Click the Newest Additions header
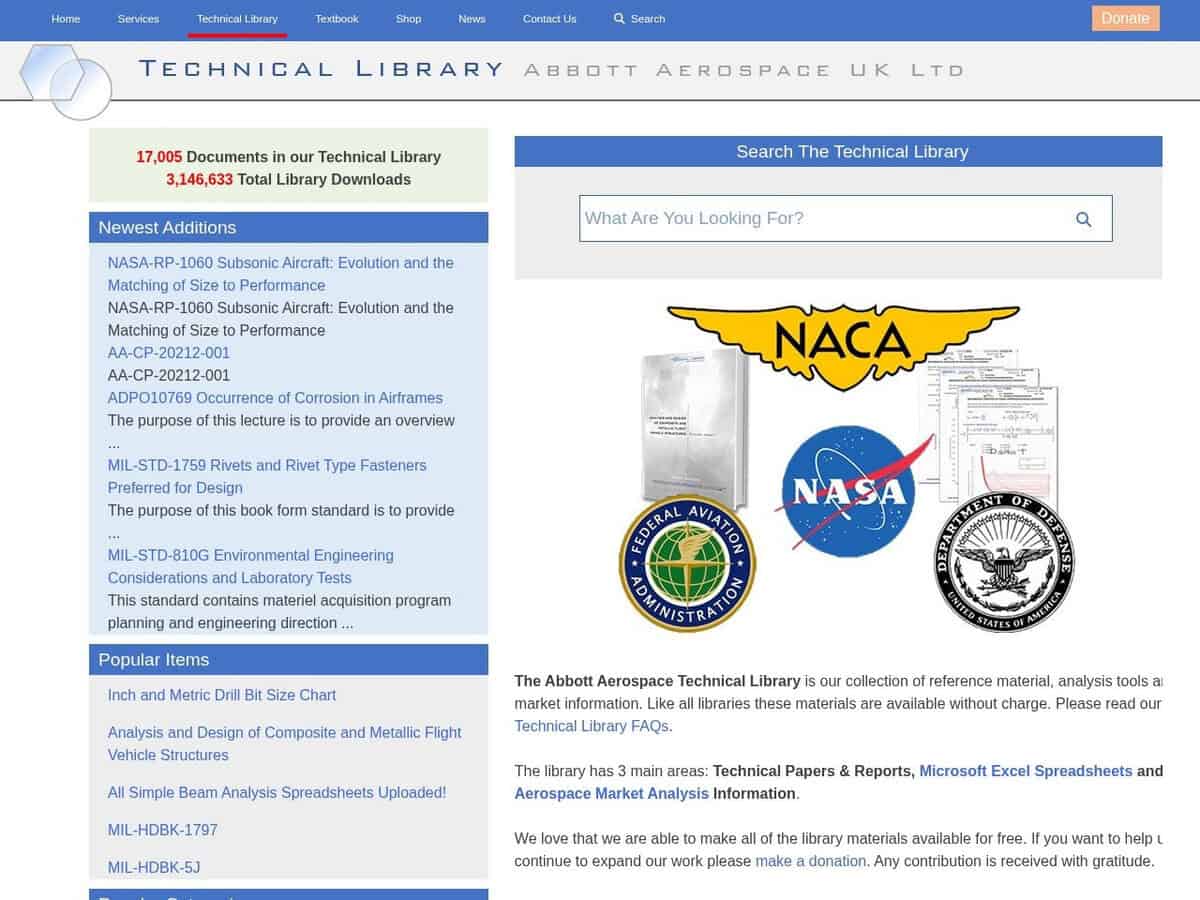 pyautogui.click(x=289, y=227)
